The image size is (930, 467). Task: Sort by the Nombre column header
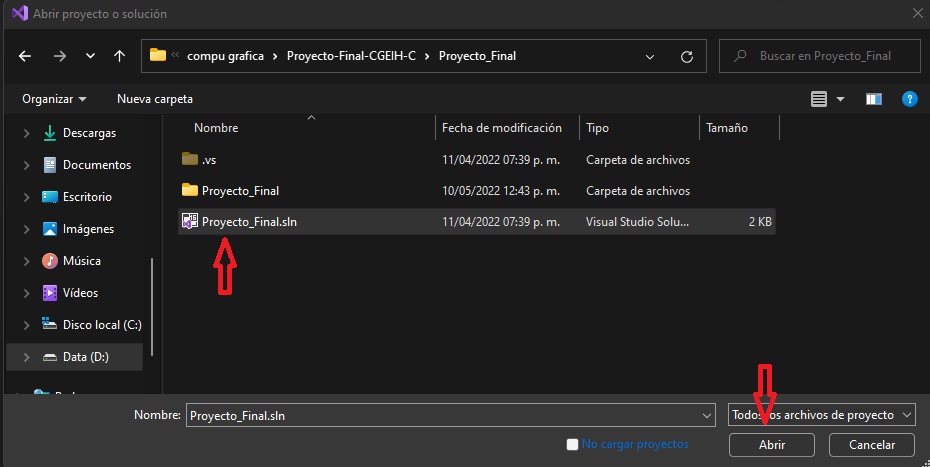(x=216, y=128)
